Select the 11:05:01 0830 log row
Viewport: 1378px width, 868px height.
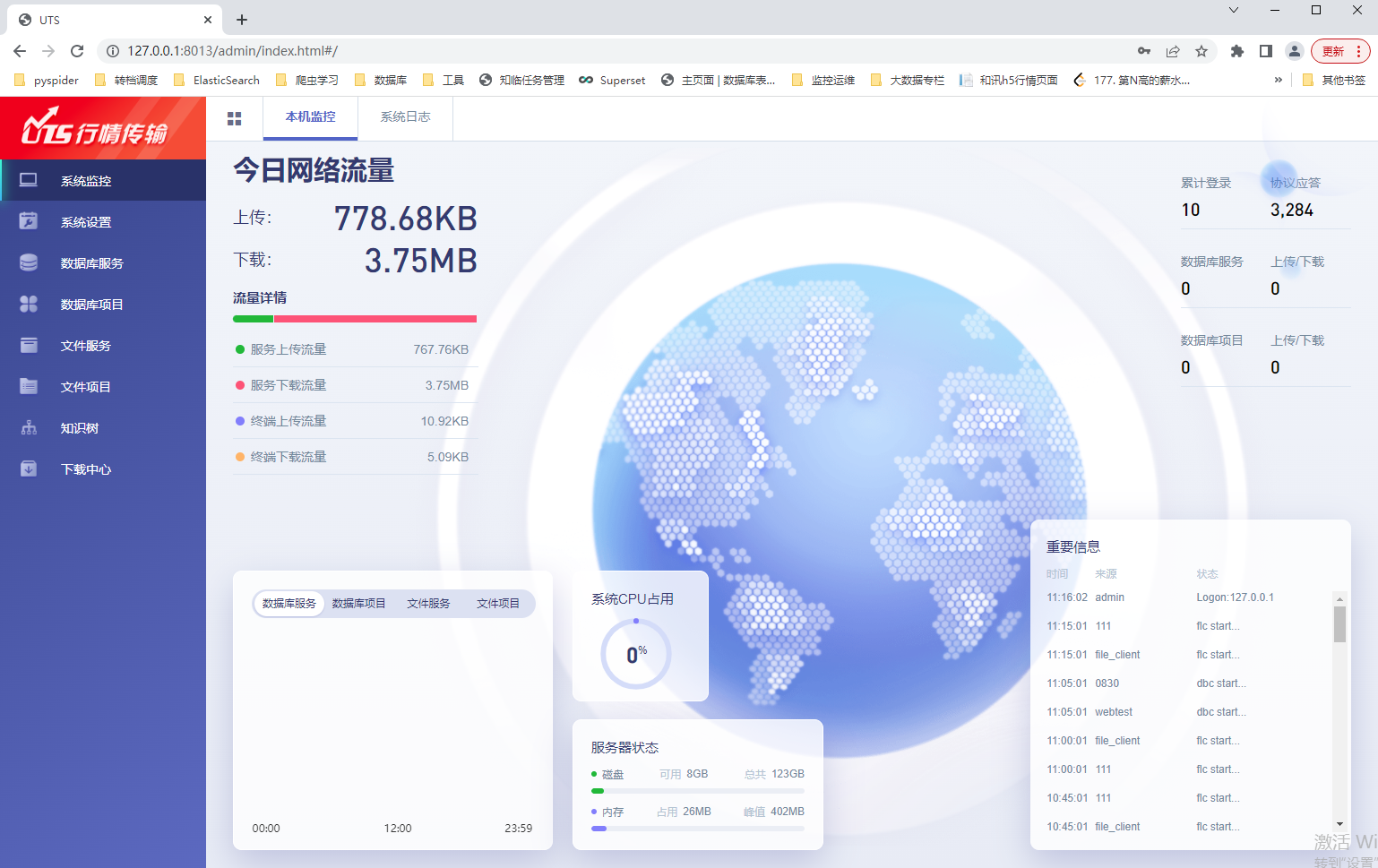click(1188, 683)
